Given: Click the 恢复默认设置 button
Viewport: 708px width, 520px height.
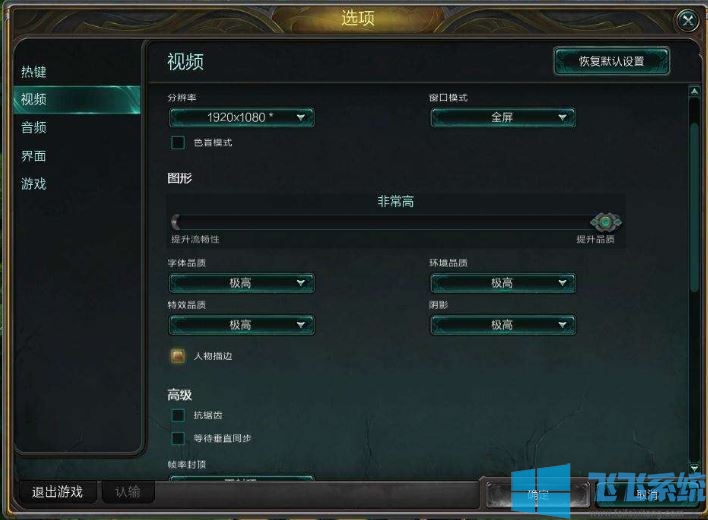Looking at the screenshot, I should (x=611, y=61).
